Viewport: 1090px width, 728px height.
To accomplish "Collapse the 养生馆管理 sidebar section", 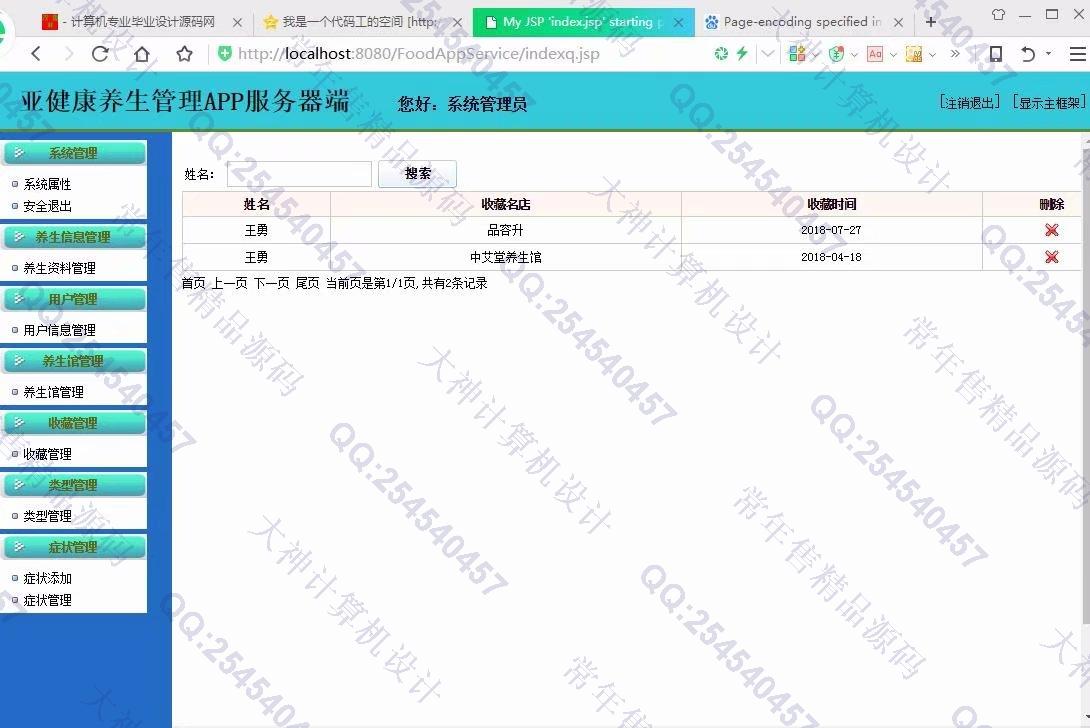I will 74,361.
